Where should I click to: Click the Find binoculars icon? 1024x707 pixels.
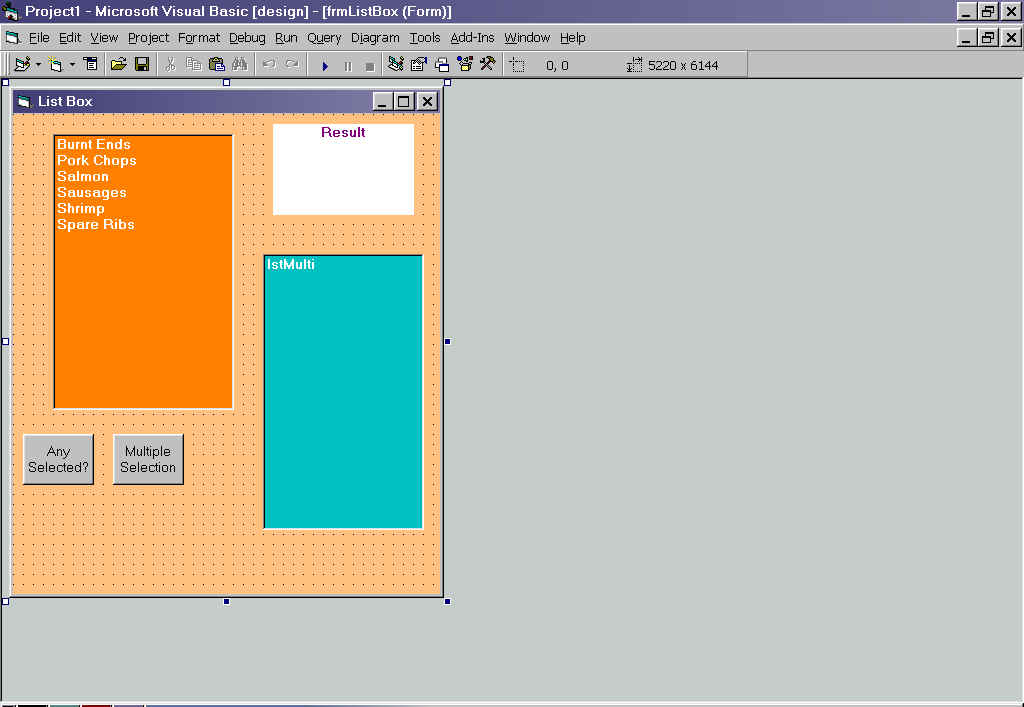coord(240,65)
